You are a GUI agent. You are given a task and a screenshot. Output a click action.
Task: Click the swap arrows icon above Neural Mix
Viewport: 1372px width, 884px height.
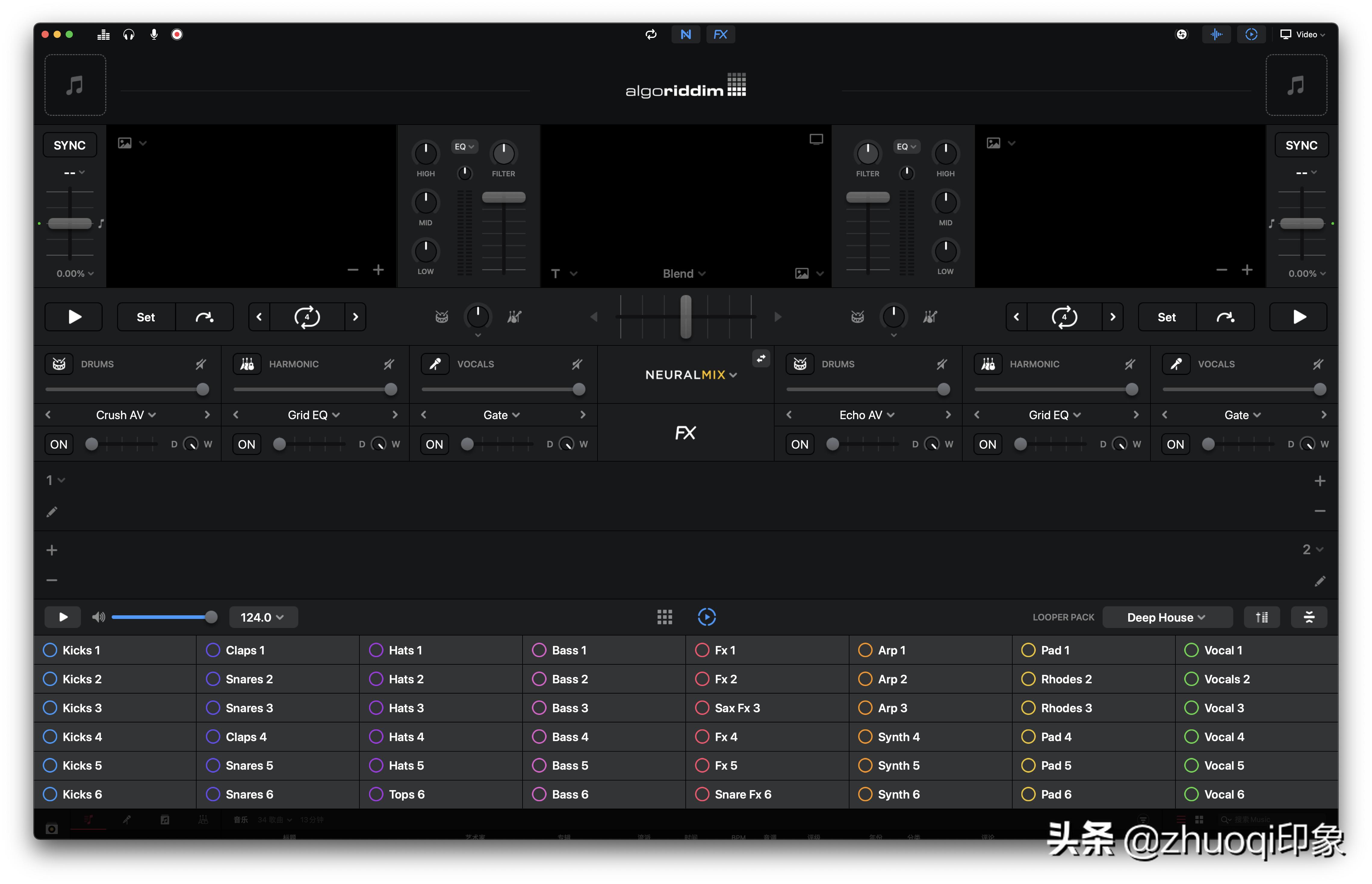(761, 359)
